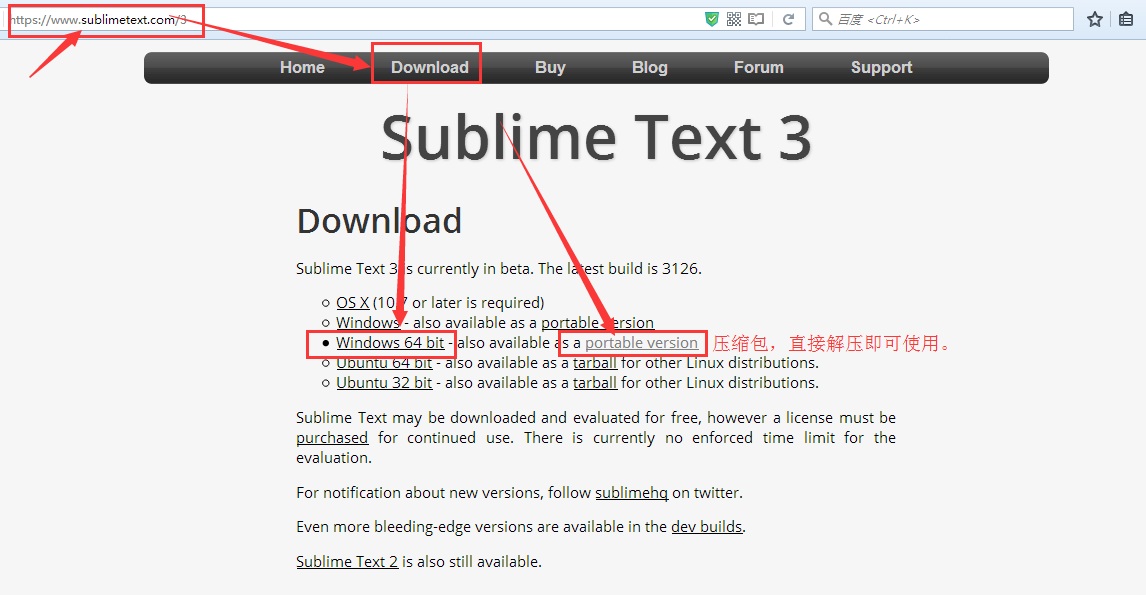Open the QR code icon in address bar
Screen dimensions: 1146x595
[x=734, y=19]
